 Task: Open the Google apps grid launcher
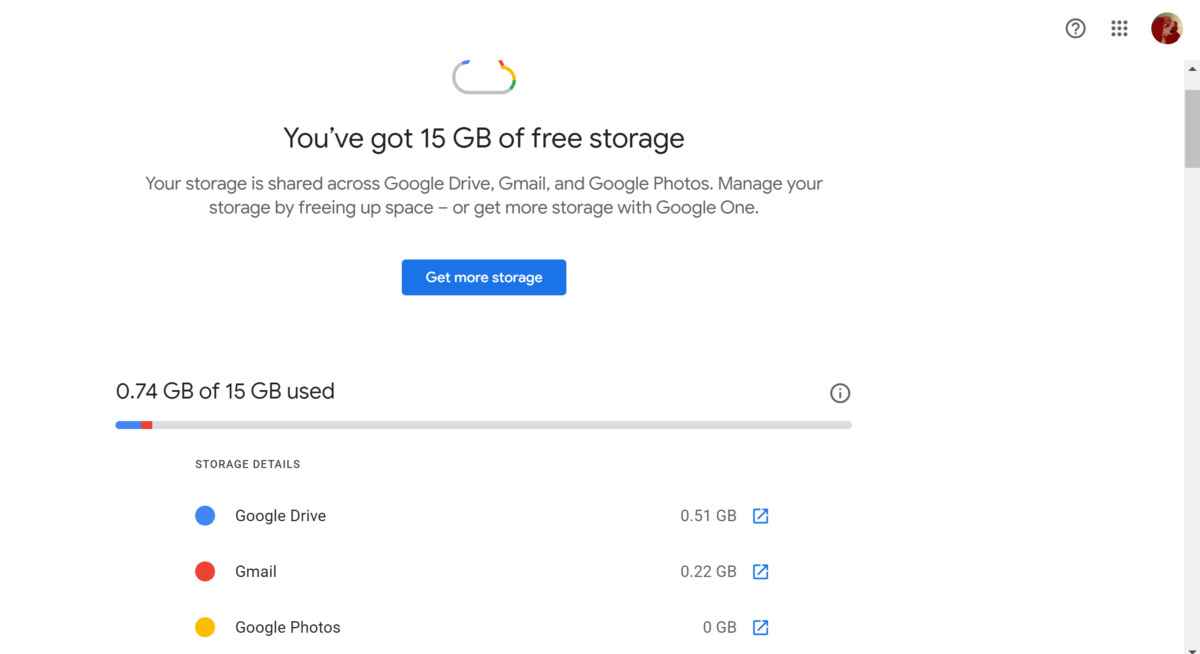(1120, 29)
